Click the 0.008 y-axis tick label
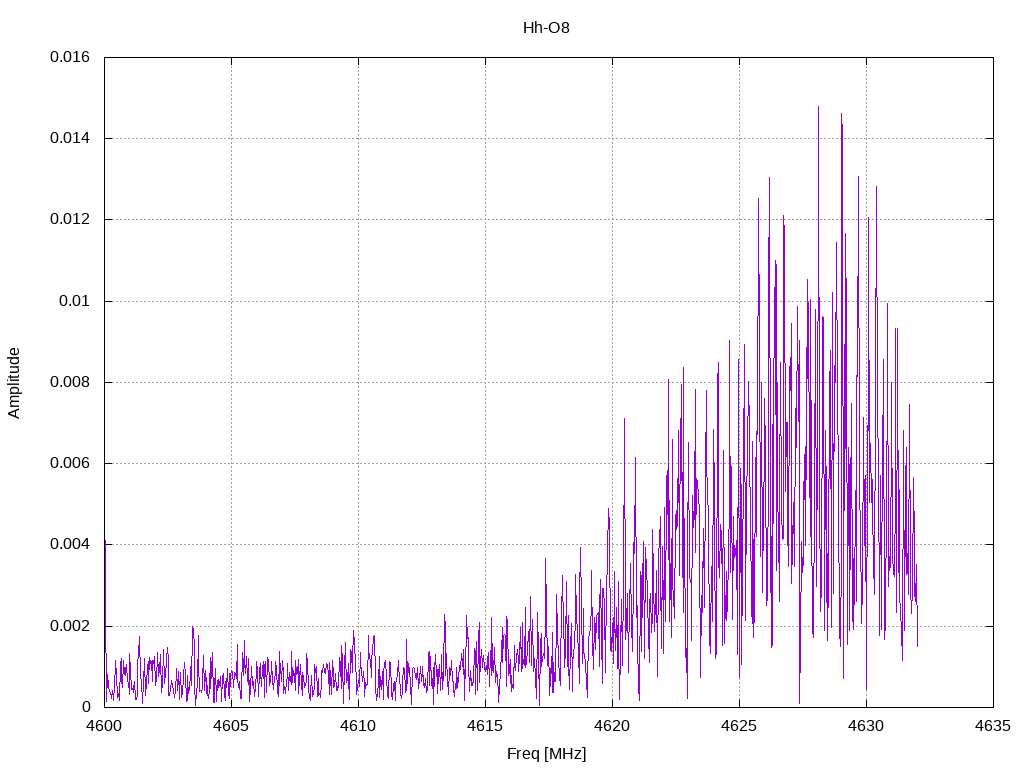 tap(70, 382)
